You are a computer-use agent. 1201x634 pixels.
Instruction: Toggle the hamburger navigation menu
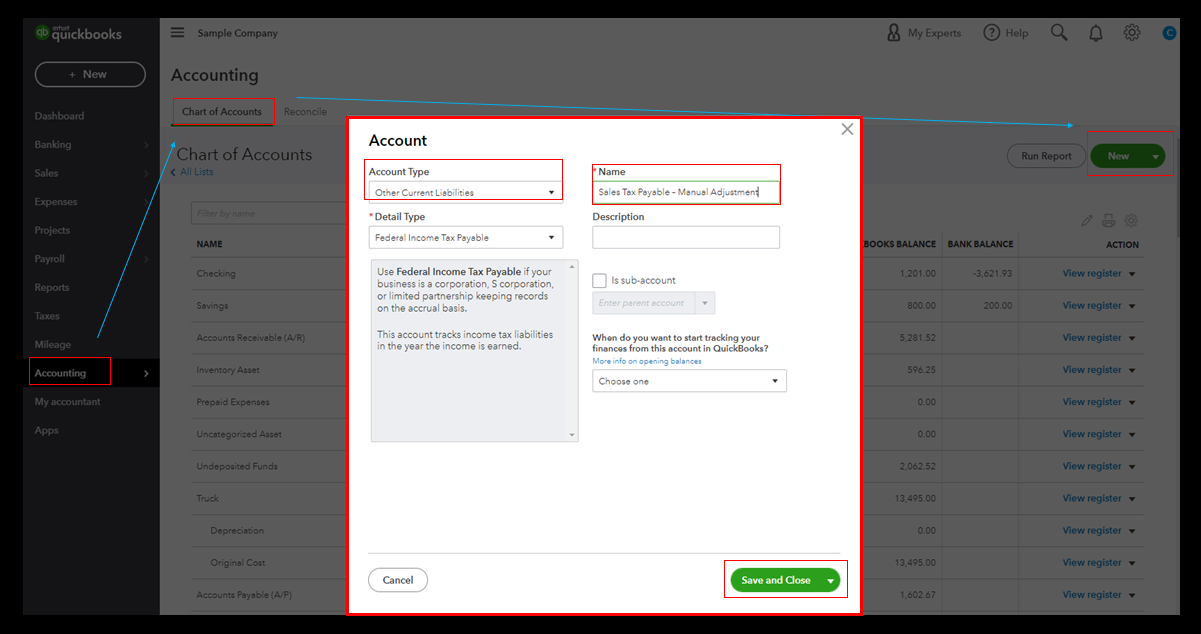pyautogui.click(x=178, y=32)
